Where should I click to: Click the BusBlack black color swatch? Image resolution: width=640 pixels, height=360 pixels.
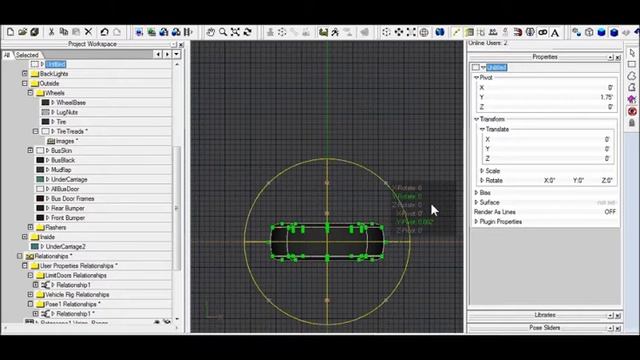pyautogui.click(x=40, y=160)
